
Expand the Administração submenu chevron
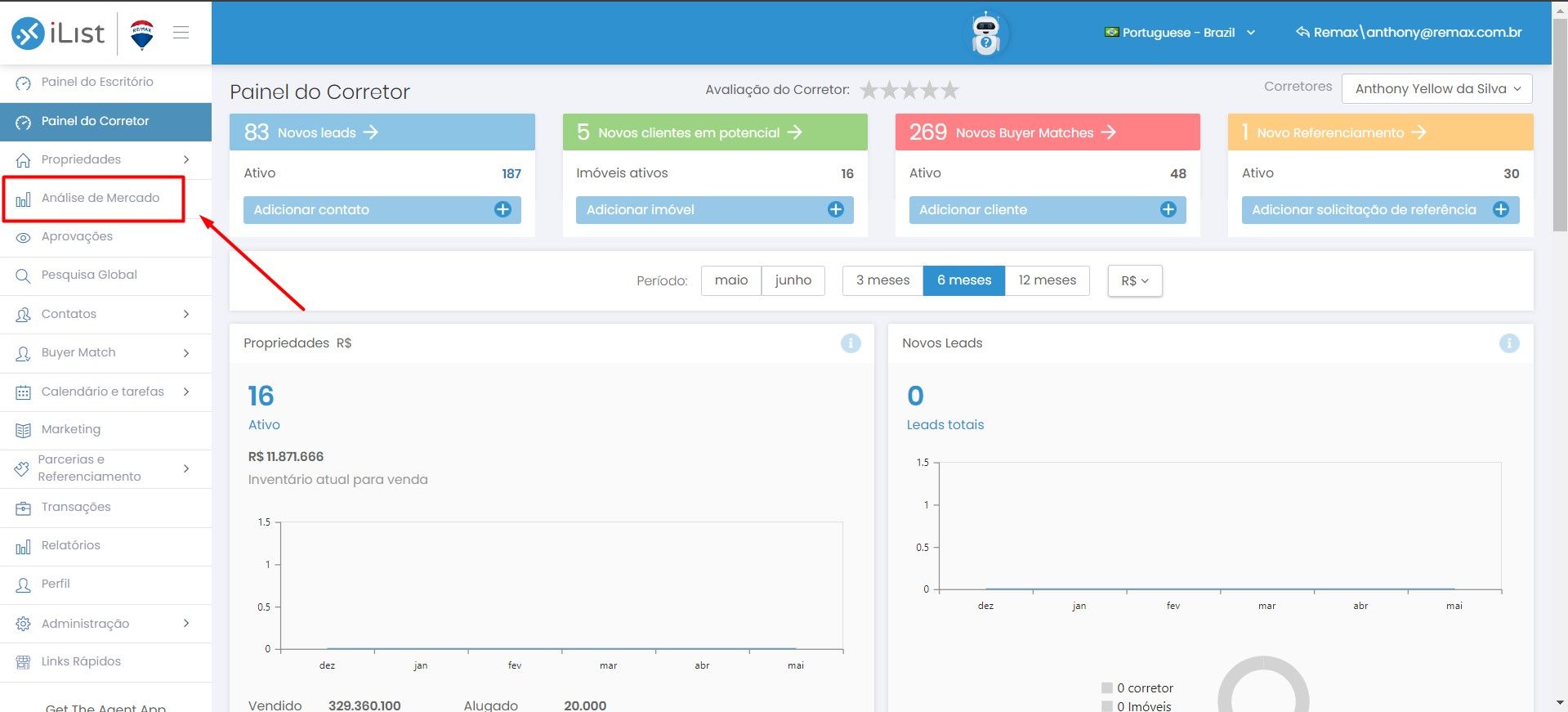coord(186,623)
